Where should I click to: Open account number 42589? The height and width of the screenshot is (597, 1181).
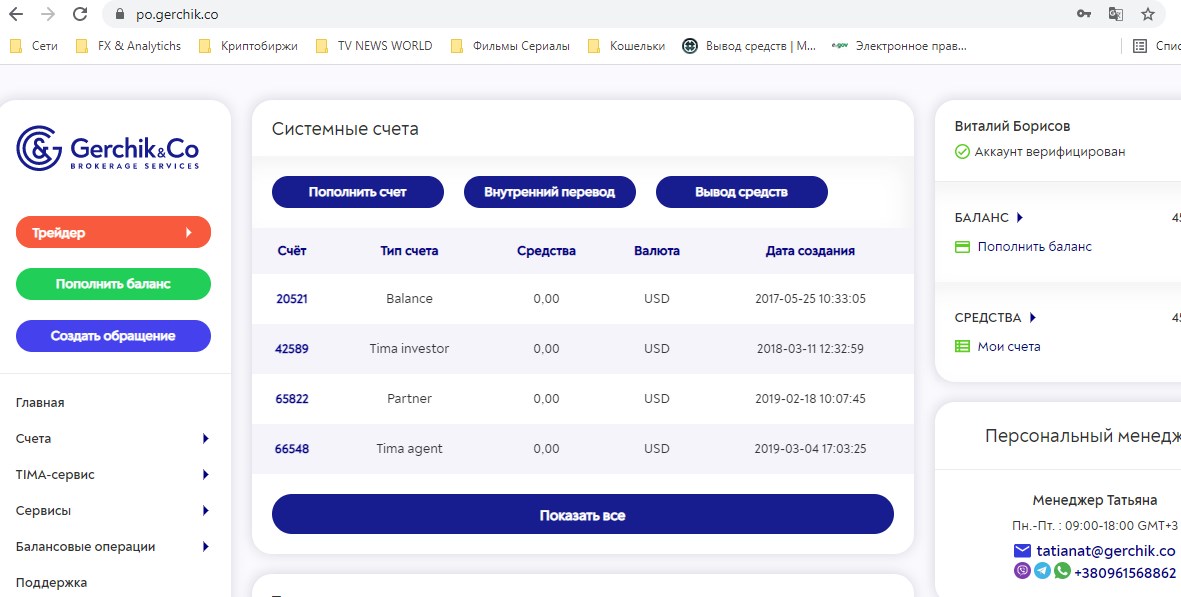(291, 349)
